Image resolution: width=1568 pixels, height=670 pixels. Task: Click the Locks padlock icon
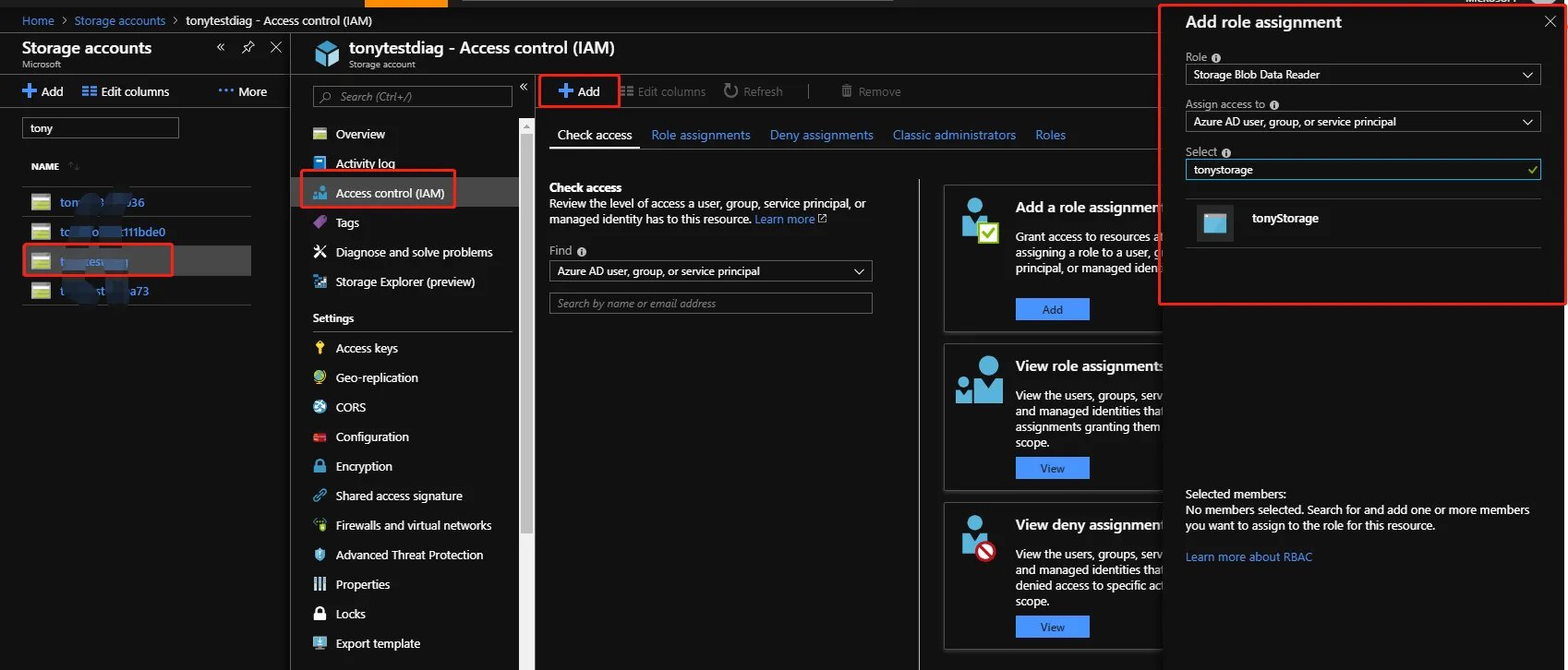(x=320, y=614)
